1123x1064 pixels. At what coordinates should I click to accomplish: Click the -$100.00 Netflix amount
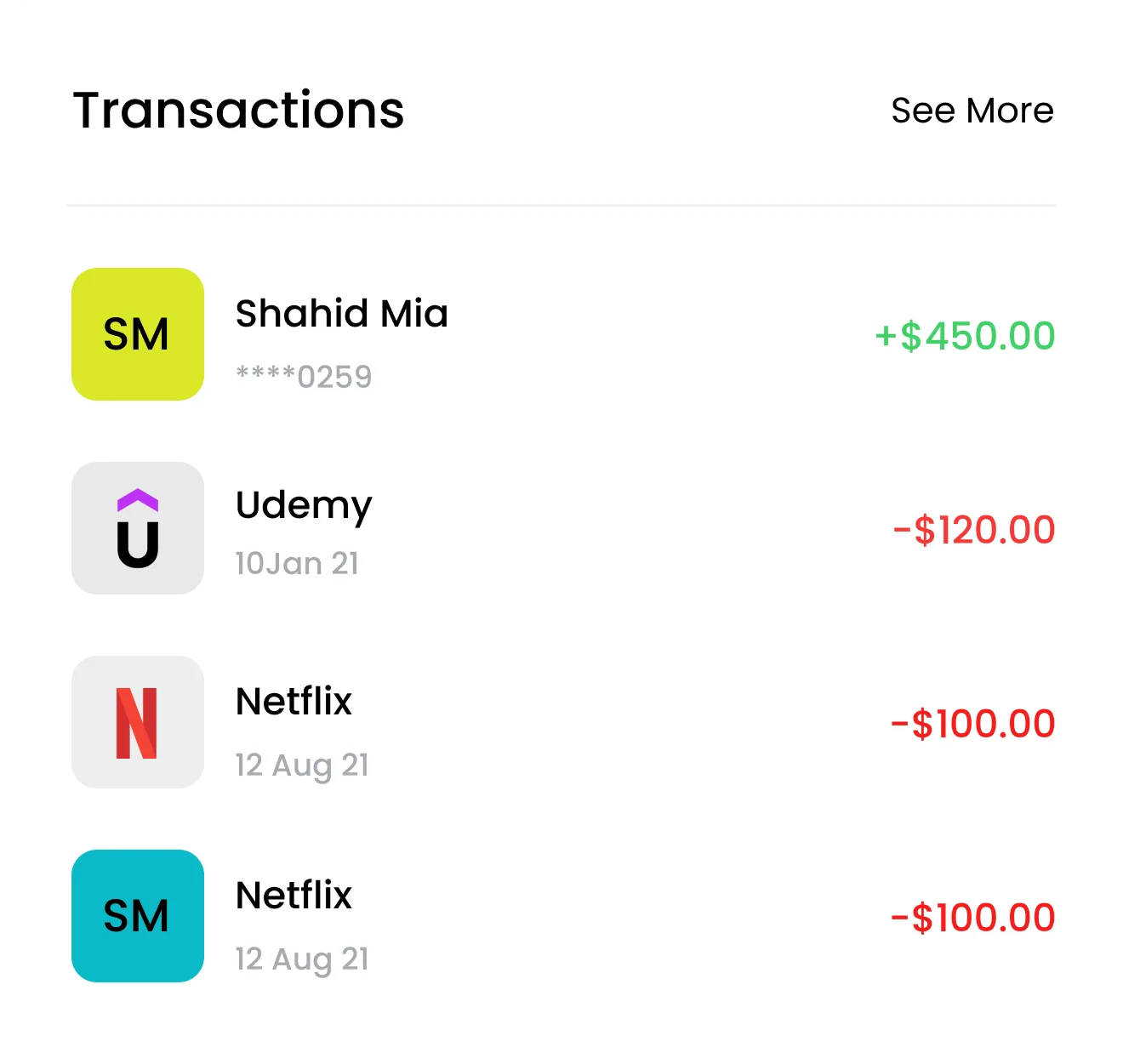click(x=972, y=723)
